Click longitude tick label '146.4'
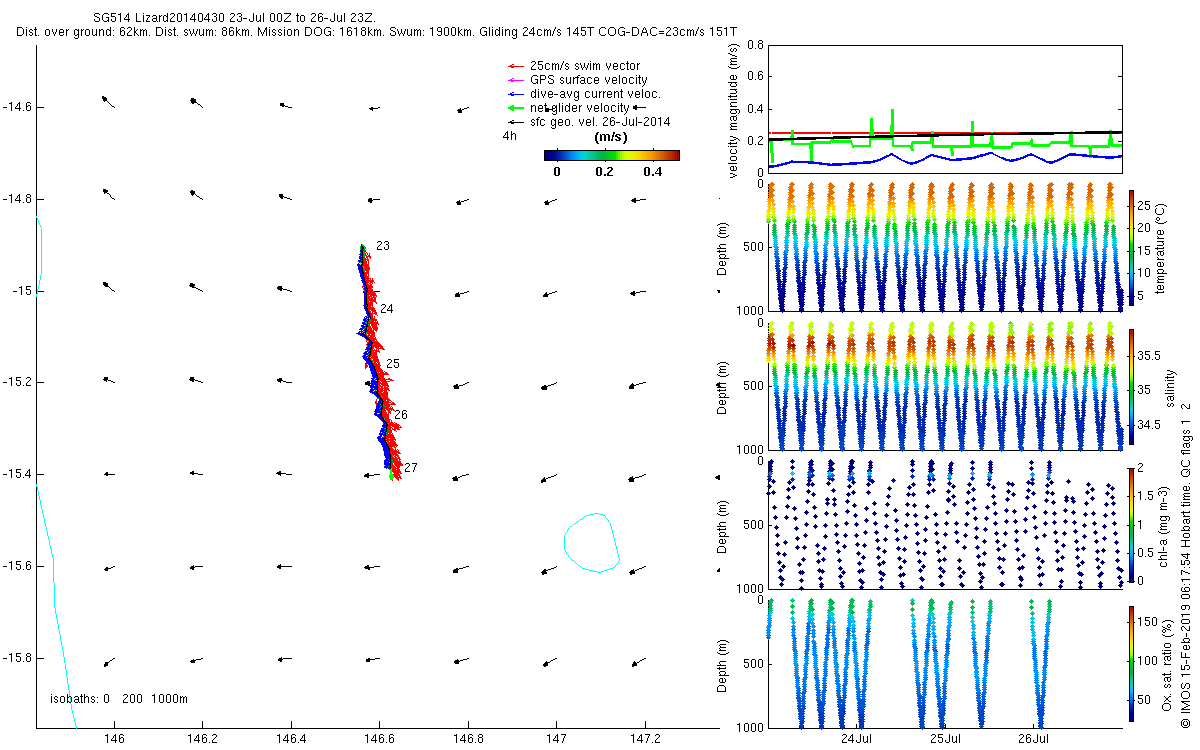This screenshot has height=750, width=1200. coord(291,738)
